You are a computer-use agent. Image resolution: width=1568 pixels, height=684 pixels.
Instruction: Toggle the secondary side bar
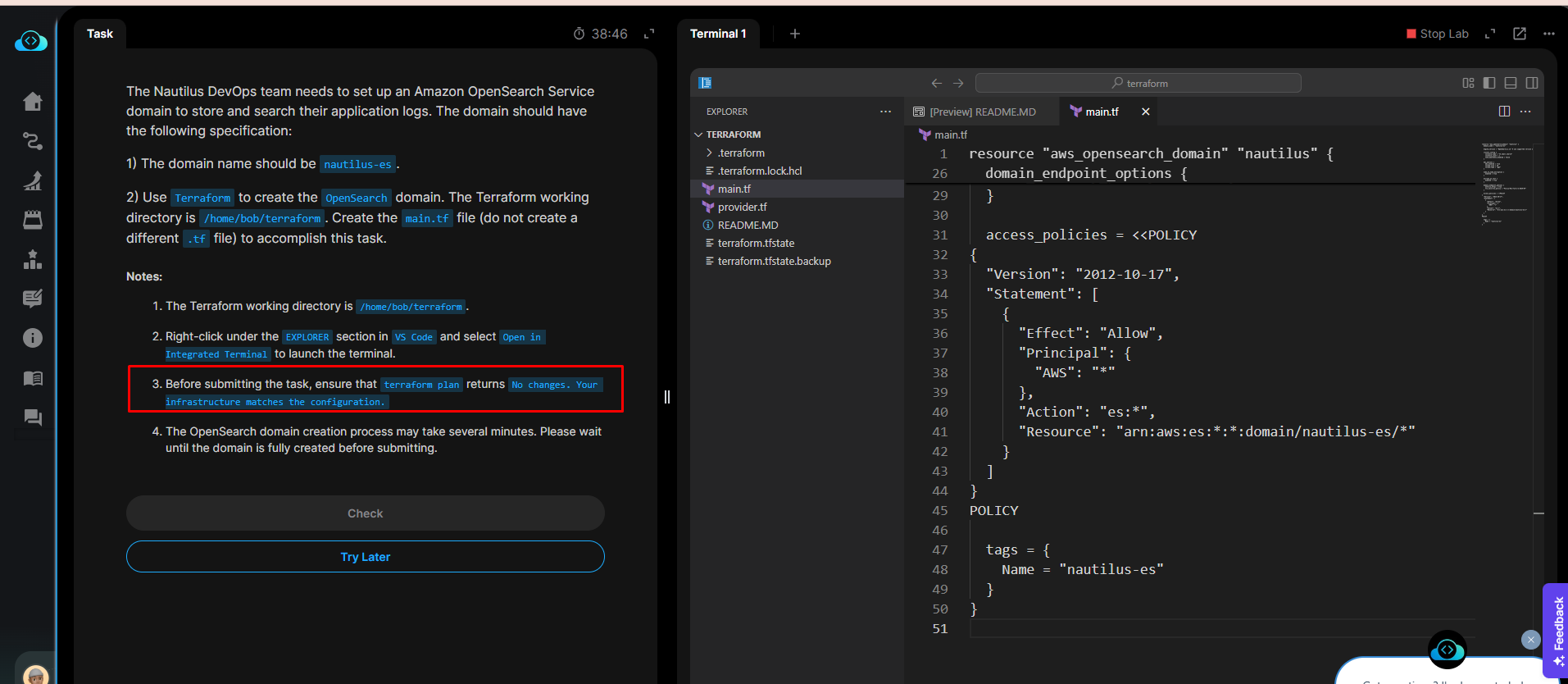pos(1532,83)
